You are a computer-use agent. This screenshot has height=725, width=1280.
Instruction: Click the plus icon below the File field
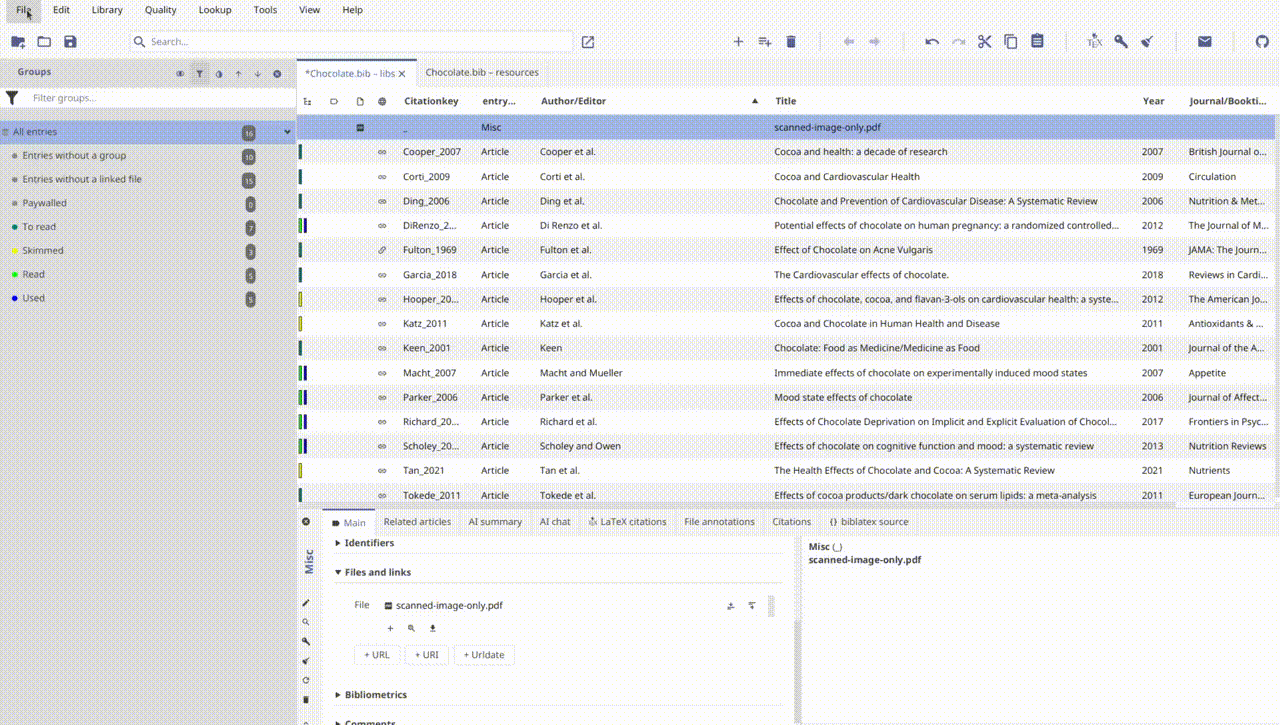[390, 628]
